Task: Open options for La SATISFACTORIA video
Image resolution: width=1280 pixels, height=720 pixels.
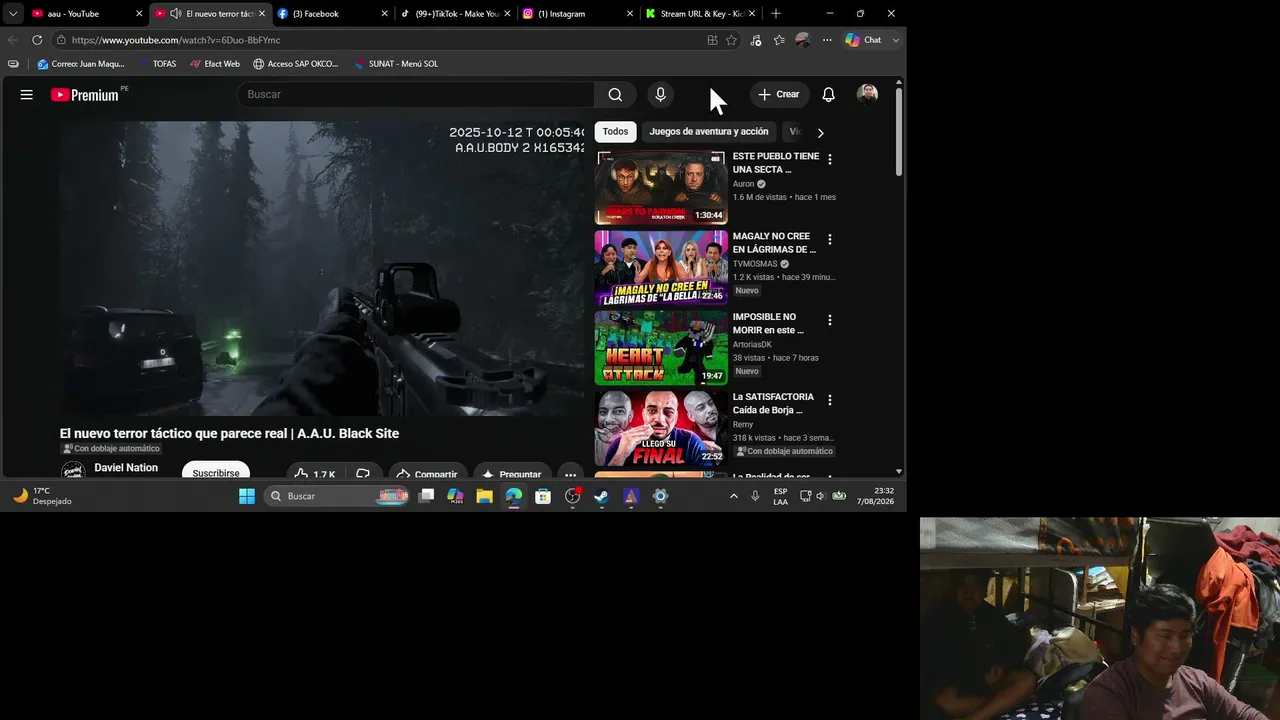Action: coord(829,400)
